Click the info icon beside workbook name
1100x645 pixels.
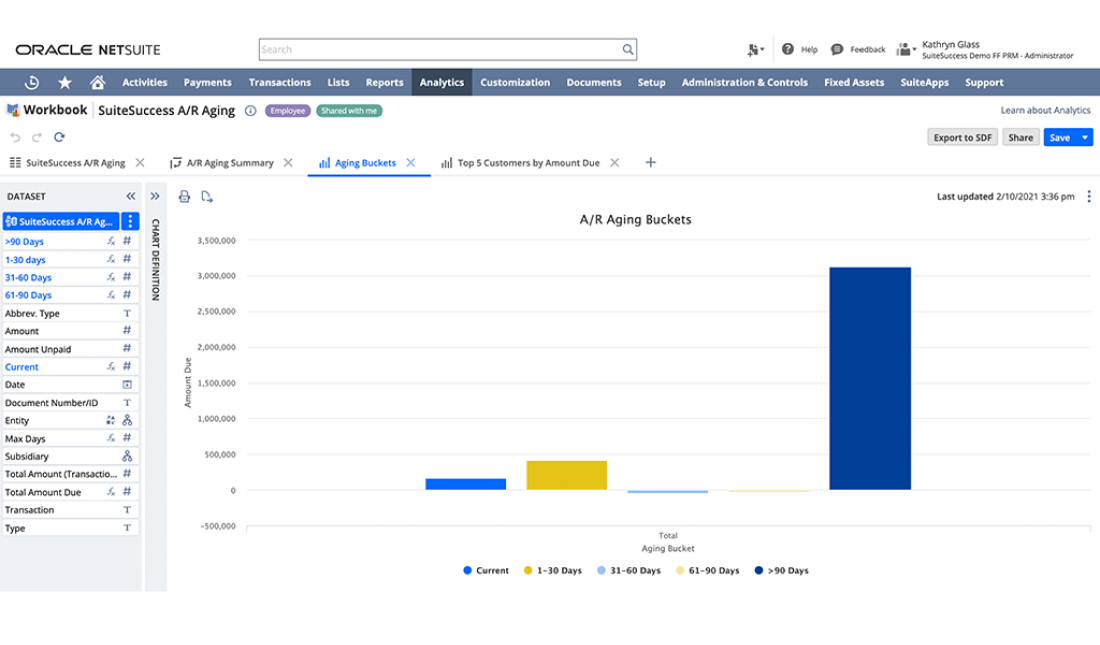(250, 111)
